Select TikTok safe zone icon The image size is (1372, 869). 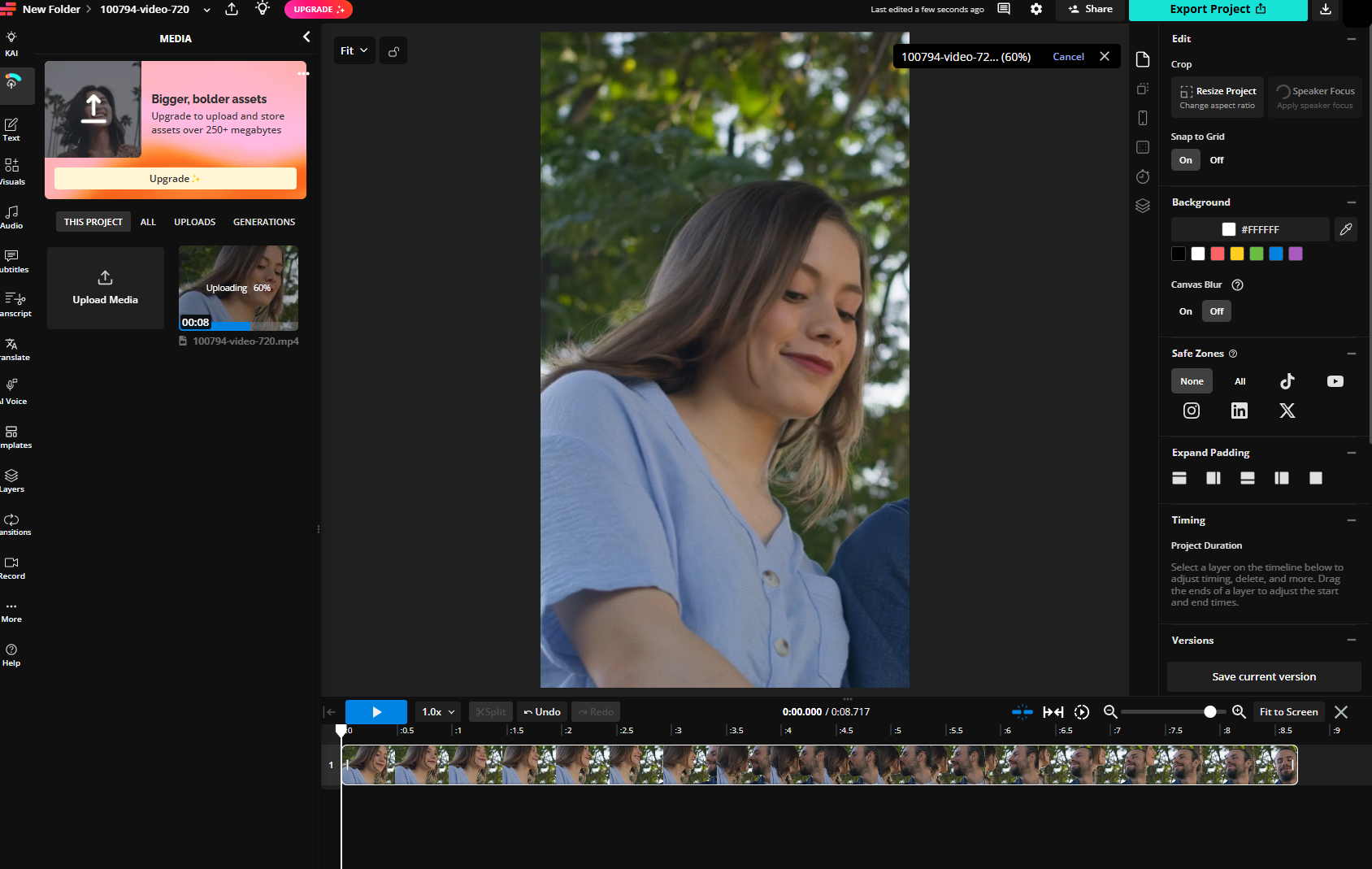coord(1287,381)
